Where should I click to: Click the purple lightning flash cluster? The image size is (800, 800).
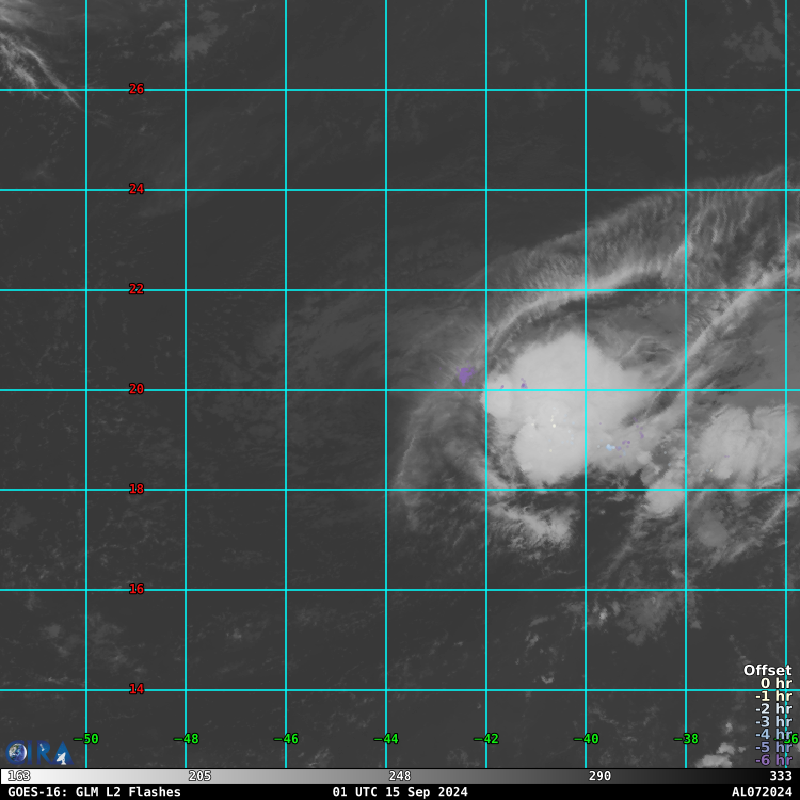coord(465,375)
